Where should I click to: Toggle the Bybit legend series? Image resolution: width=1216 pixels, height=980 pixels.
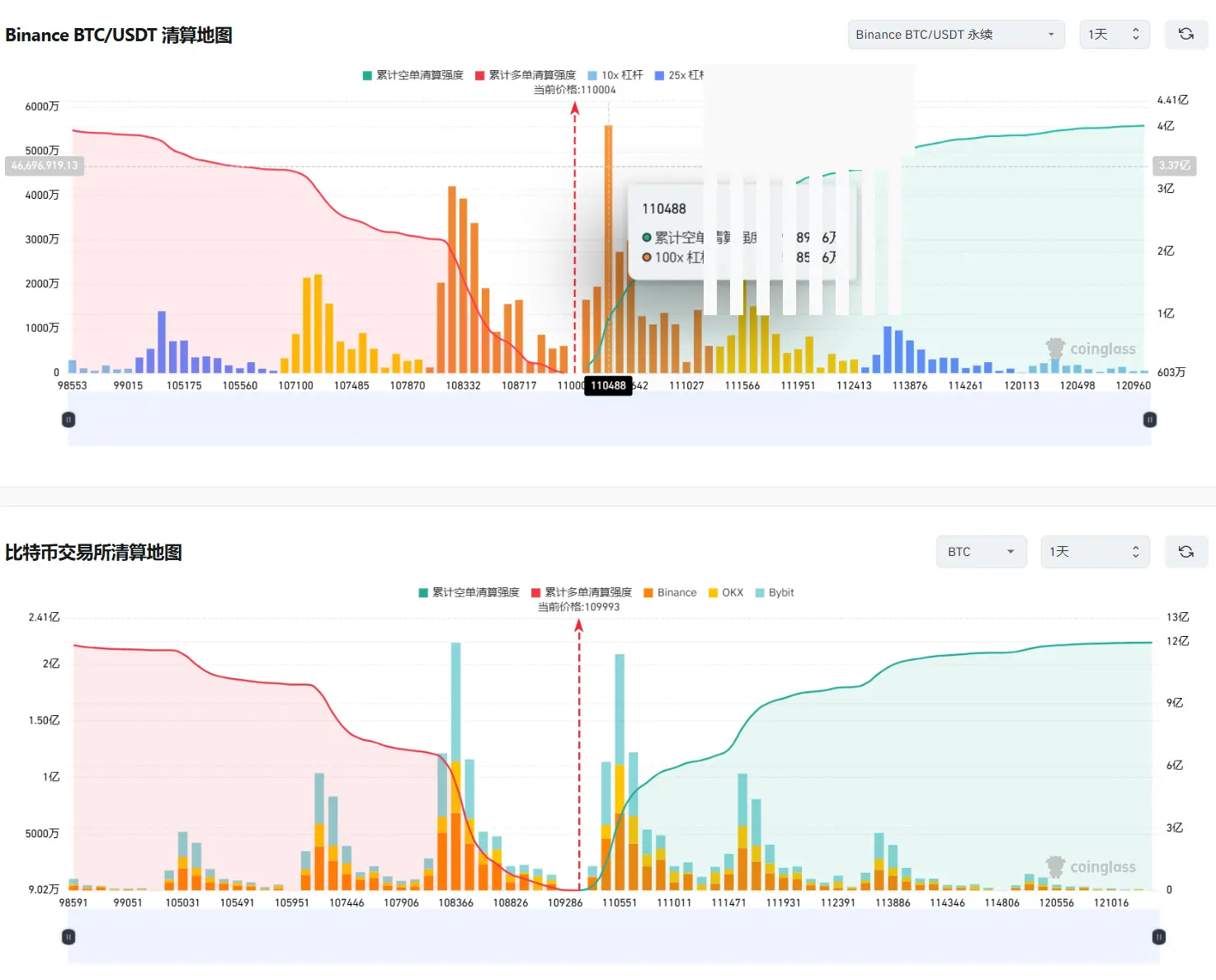click(775, 592)
